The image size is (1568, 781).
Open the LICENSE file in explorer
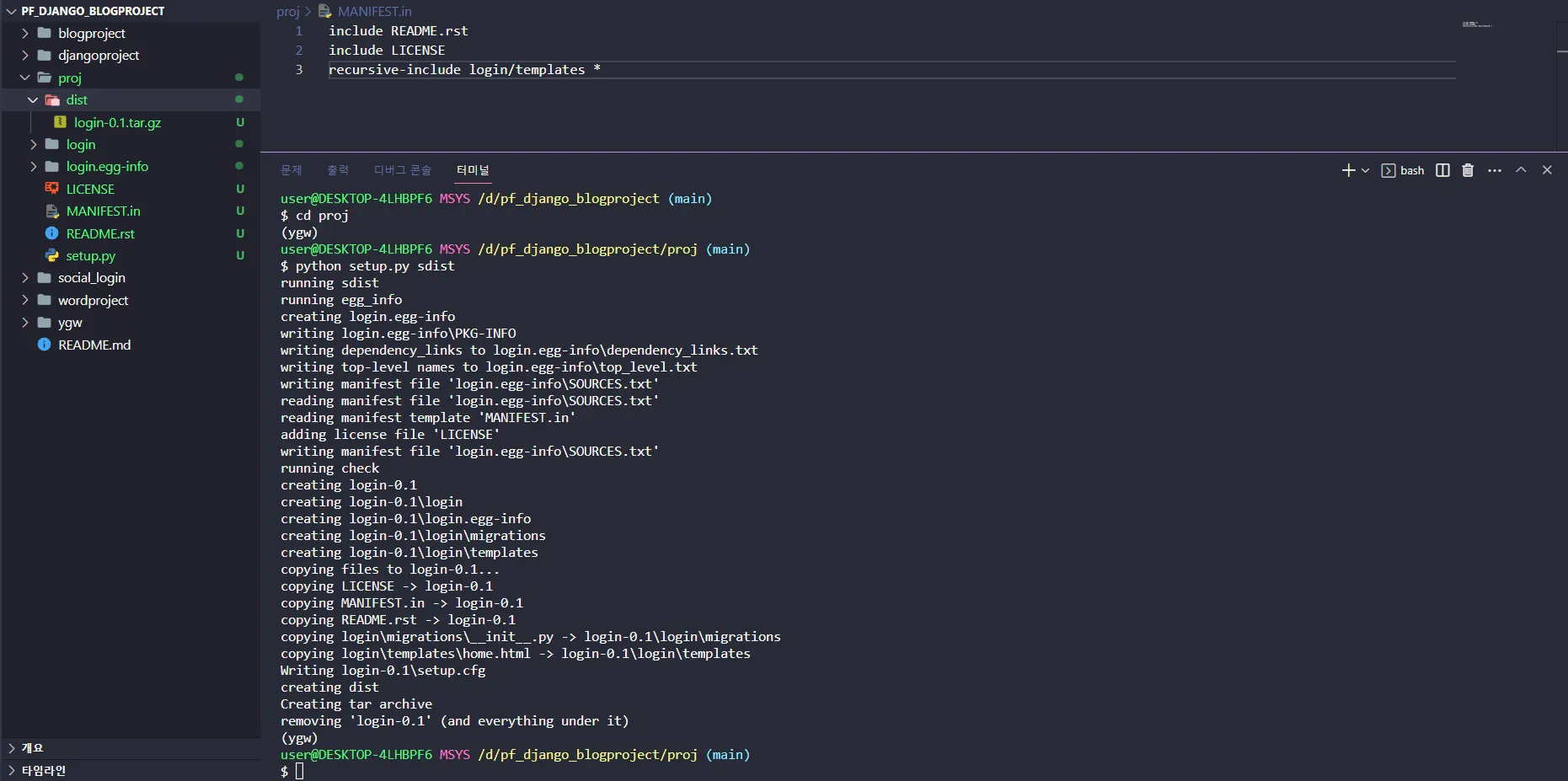tap(90, 190)
